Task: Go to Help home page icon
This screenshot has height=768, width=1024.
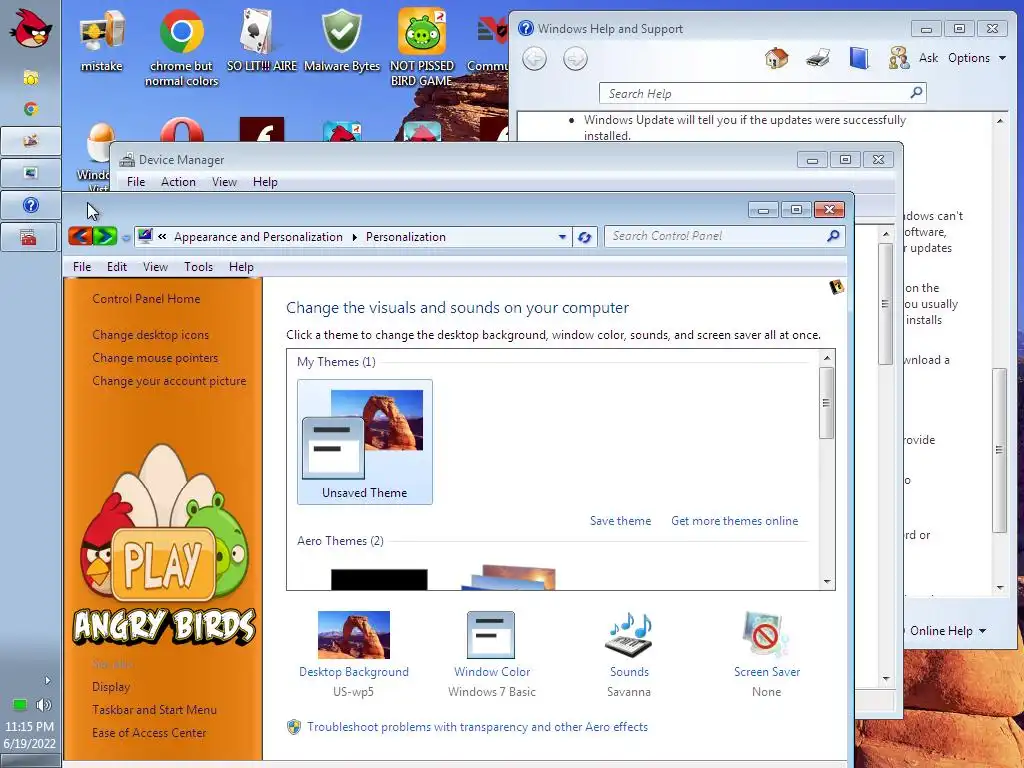Action: [x=776, y=58]
